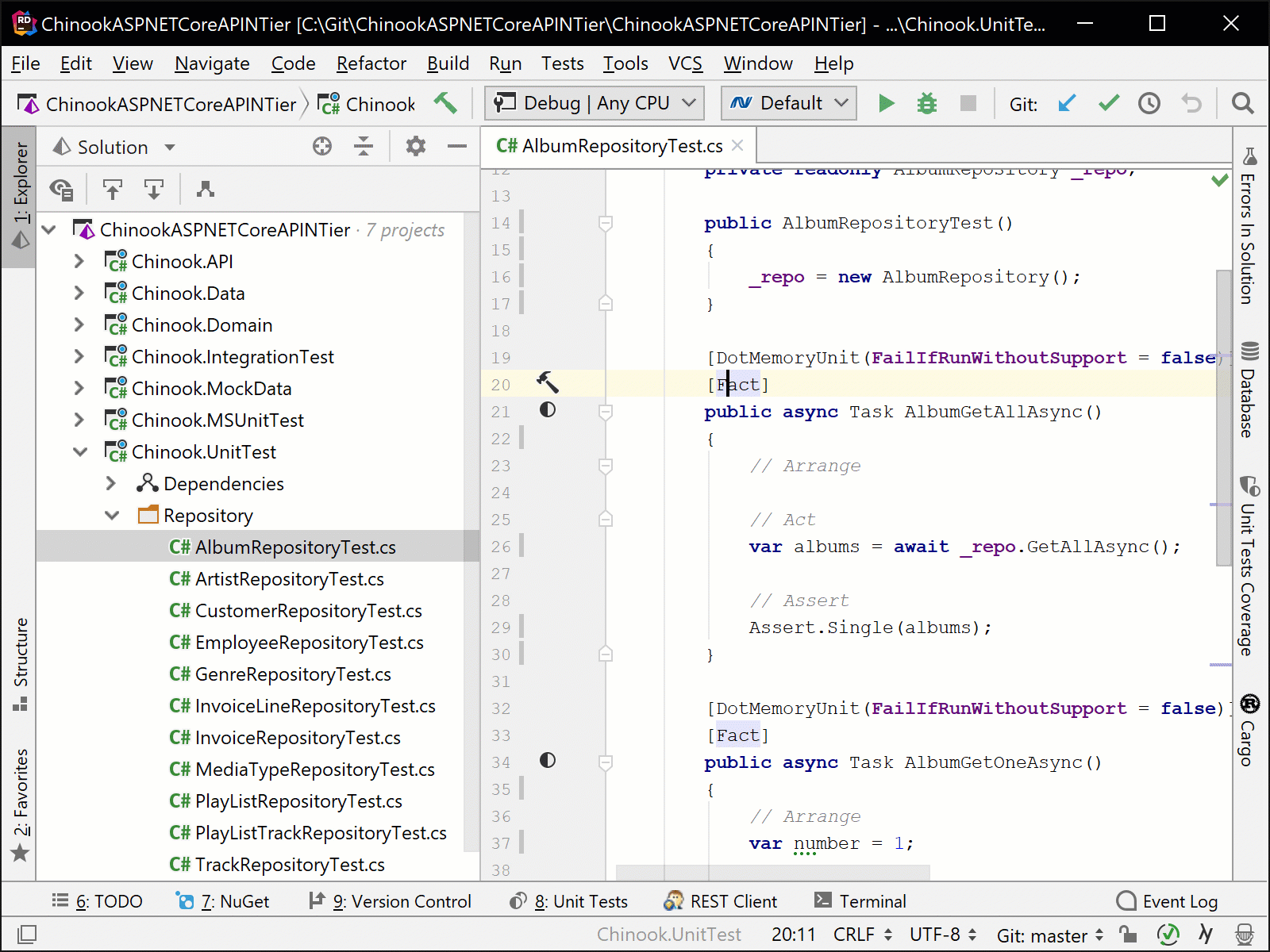Click Git: master branch widget
Screen dimensions: 1270x952
(x=1050, y=935)
